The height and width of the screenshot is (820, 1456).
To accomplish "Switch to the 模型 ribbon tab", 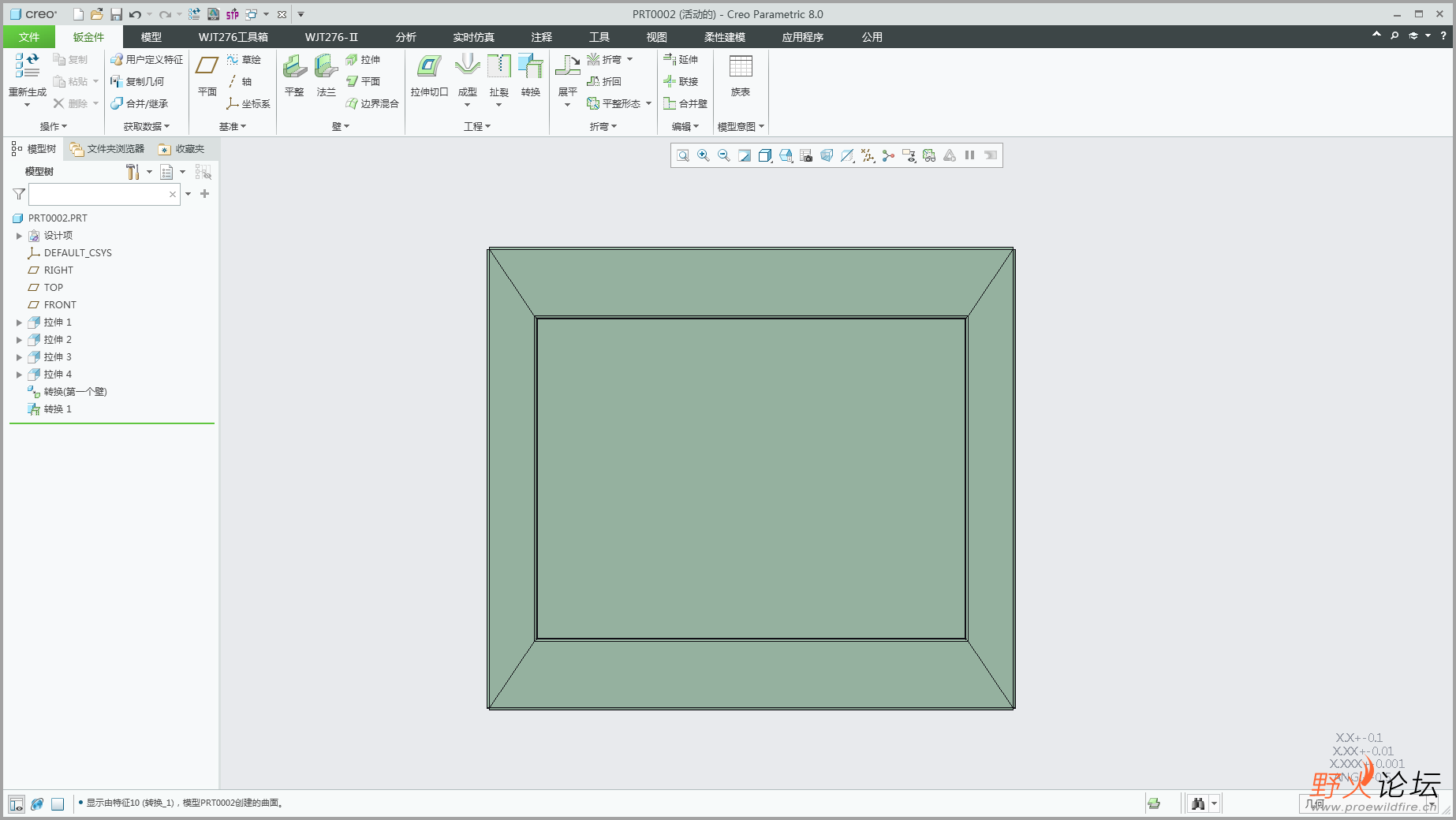I will (151, 37).
